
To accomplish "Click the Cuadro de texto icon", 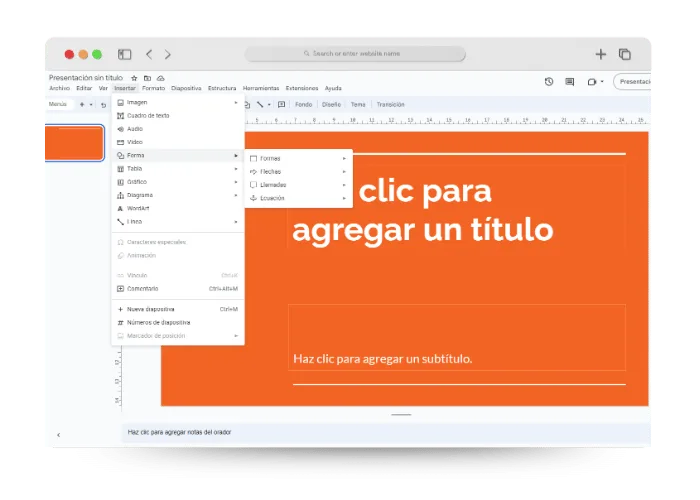I will (x=120, y=116).
